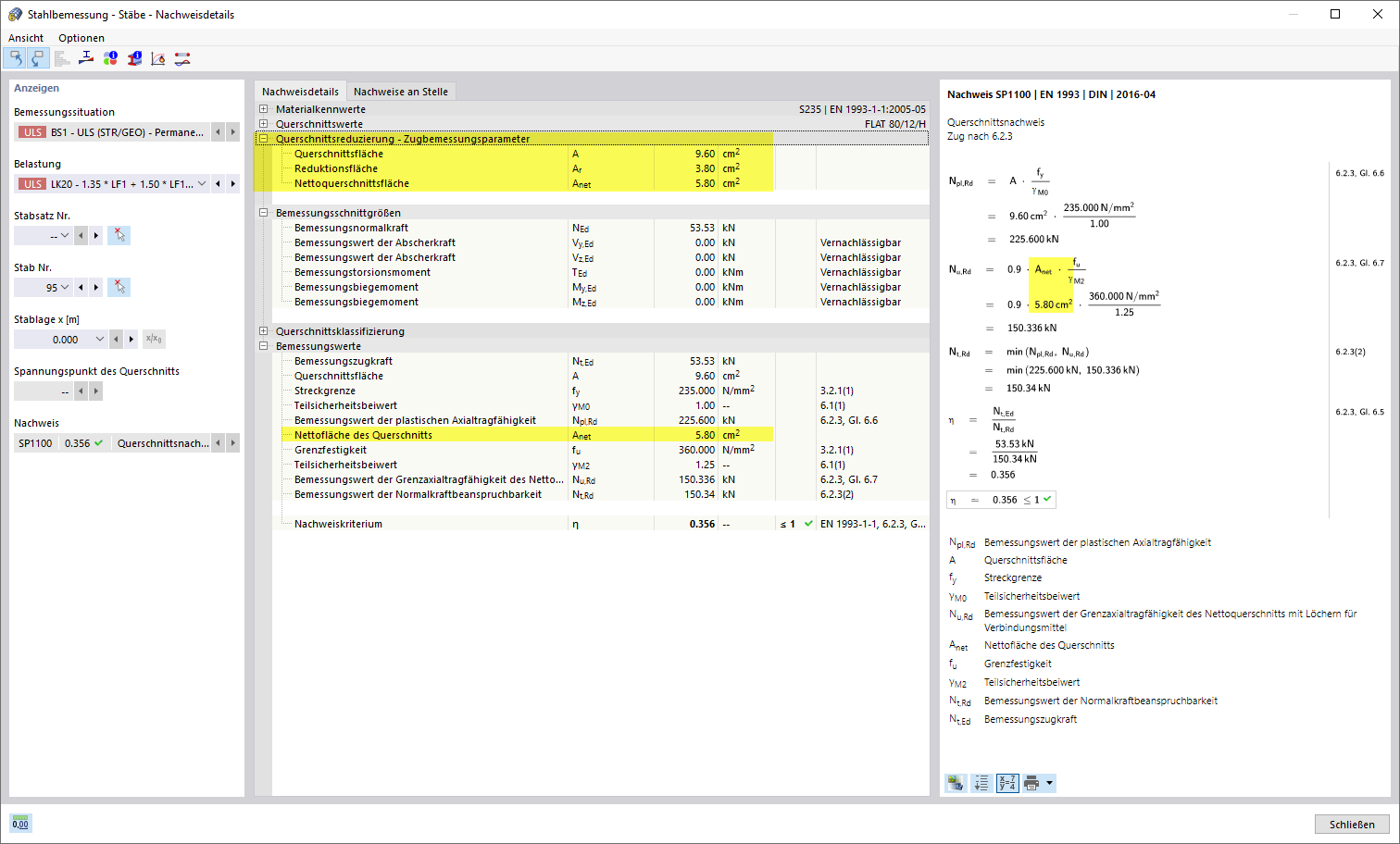The height and width of the screenshot is (844, 1400).
Task: Expand the Querschnittsklassifizierung section
Action: 264,331
